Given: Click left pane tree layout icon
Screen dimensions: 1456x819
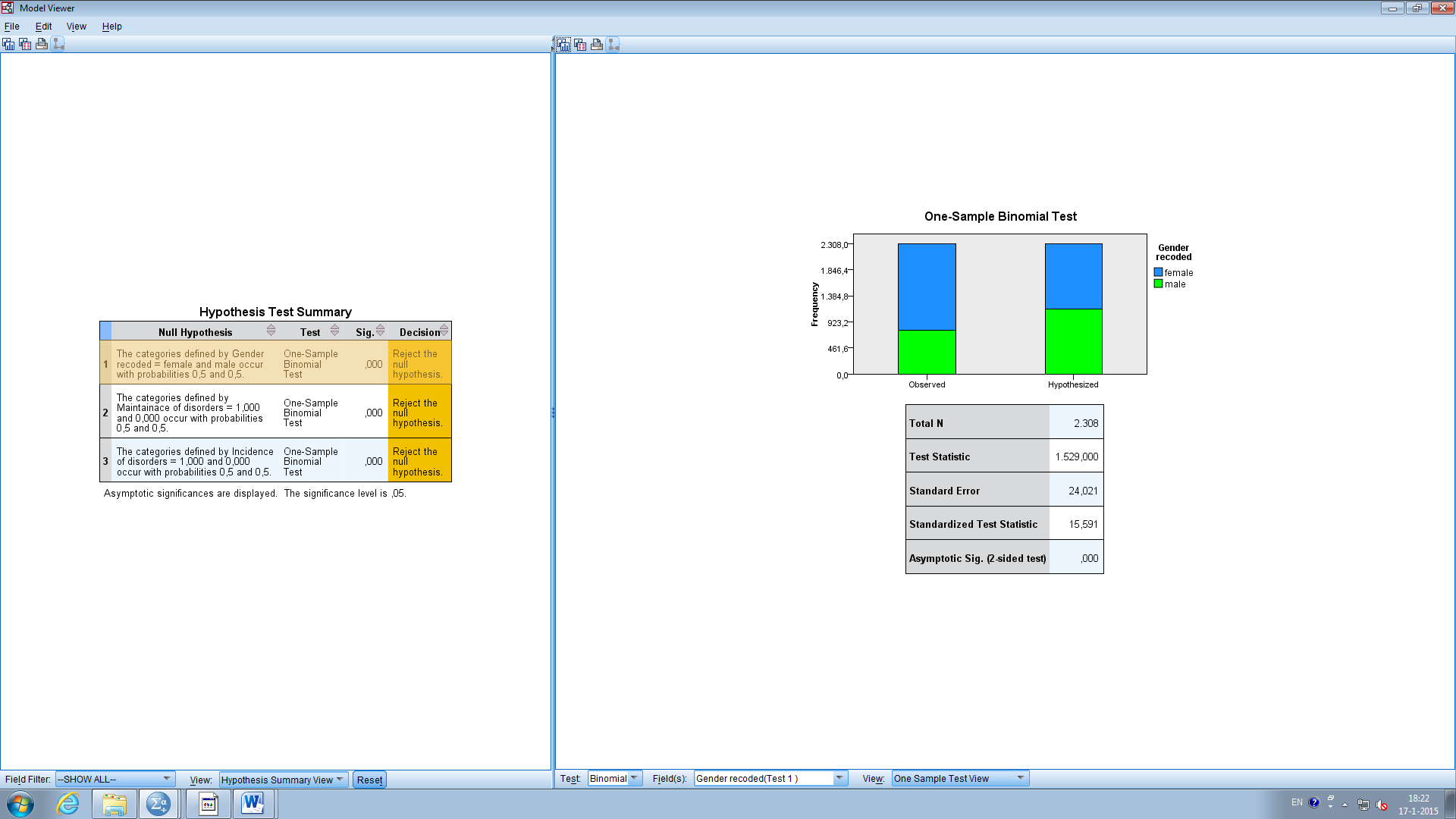Looking at the screenshot, I should click(58, 44).
